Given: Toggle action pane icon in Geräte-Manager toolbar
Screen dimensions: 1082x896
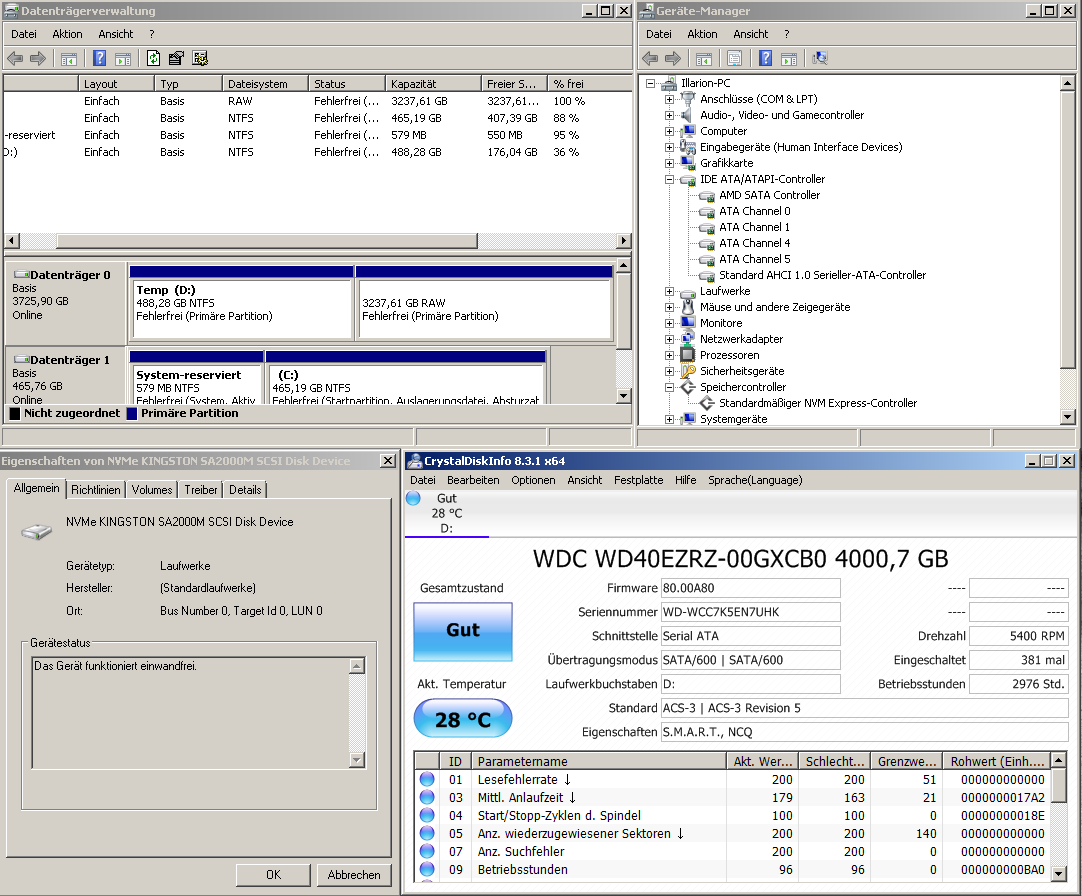Looking at the screenshot, I should (789, 59).
